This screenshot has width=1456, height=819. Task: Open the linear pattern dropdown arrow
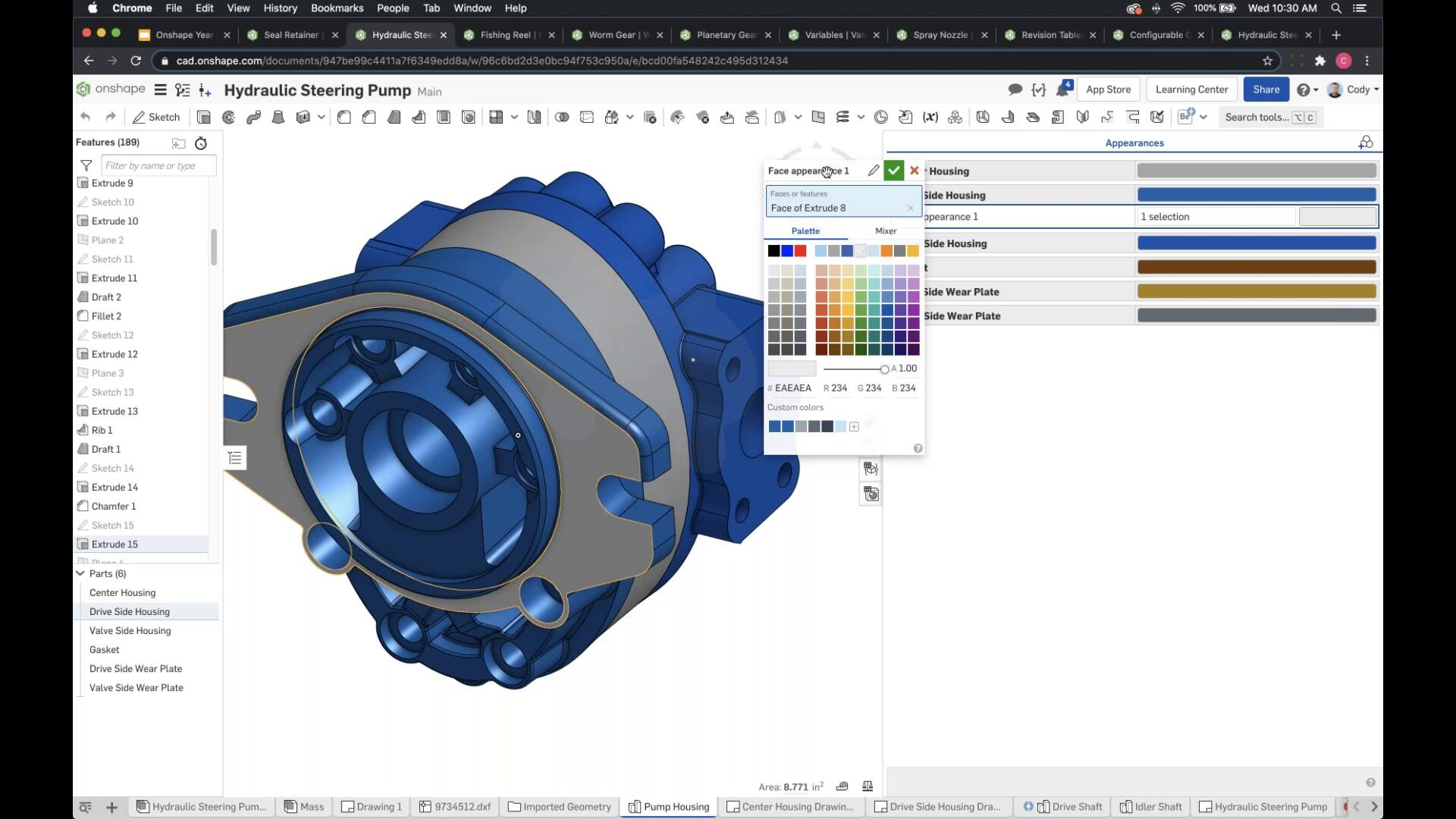point(514,117)
